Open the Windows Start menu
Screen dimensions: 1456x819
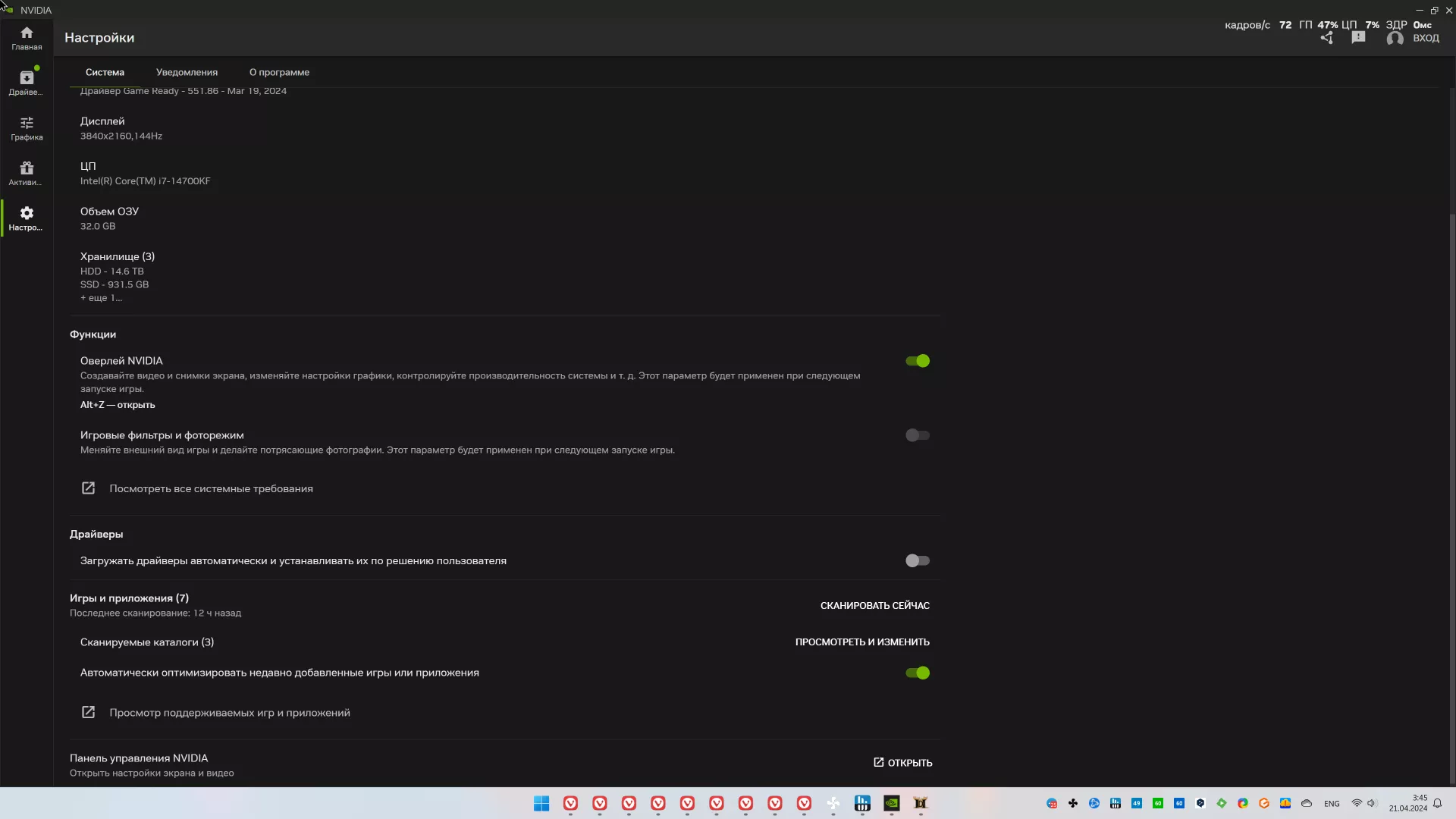541,803
